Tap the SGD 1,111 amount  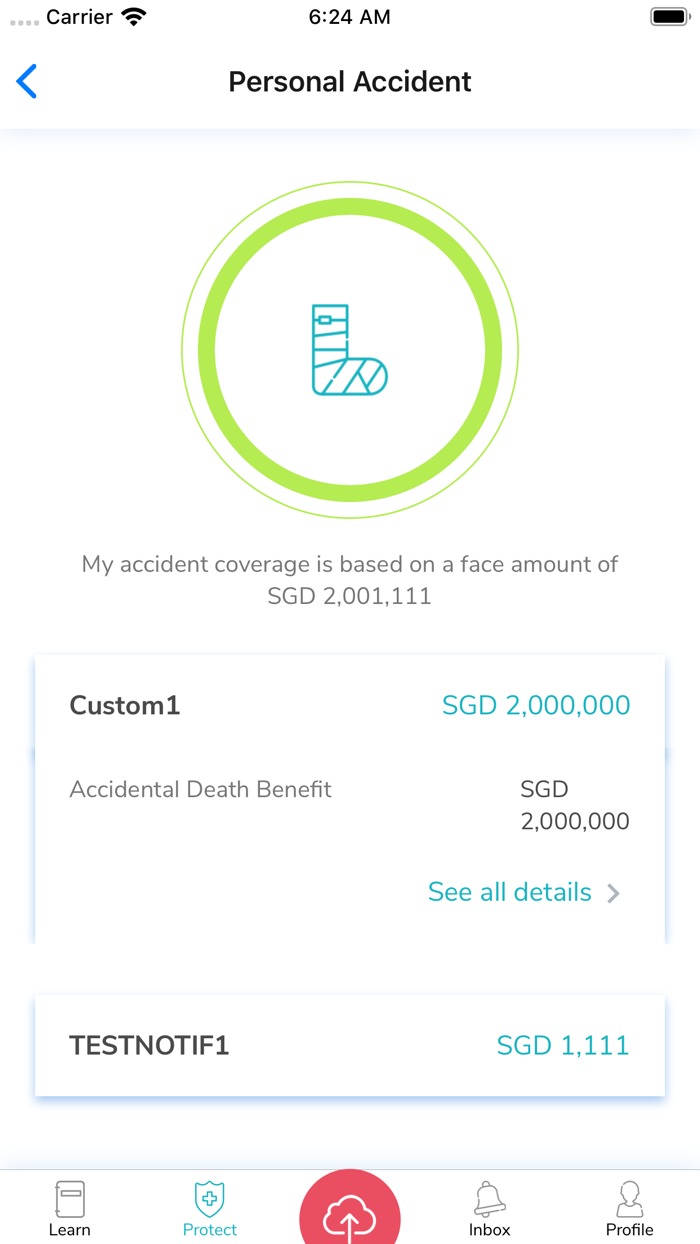coord(563,1046)
